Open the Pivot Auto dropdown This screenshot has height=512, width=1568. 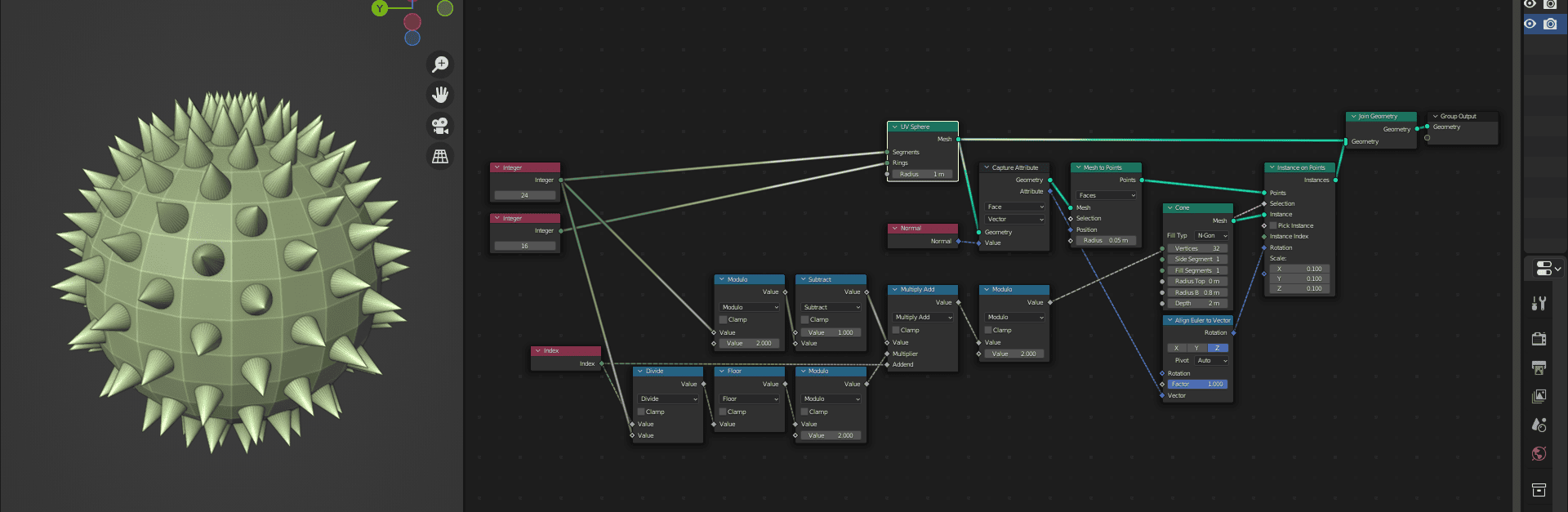click(x=1212, y=360)
